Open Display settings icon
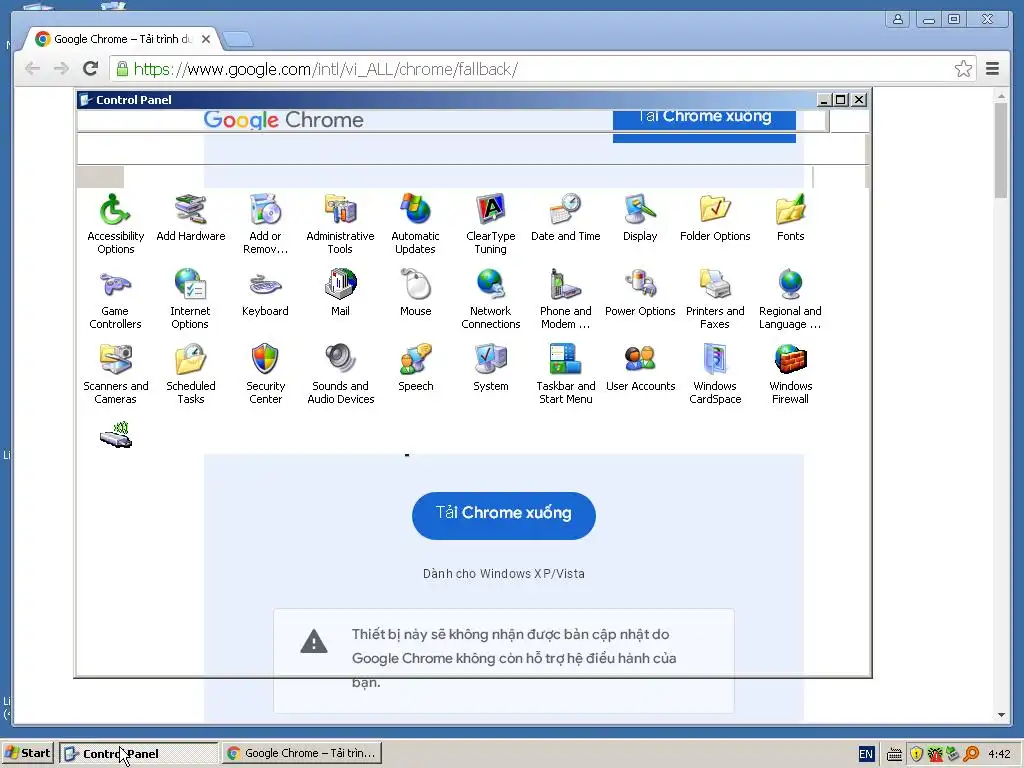This screenshot has width=1024, height=768. tap(640, 217)
